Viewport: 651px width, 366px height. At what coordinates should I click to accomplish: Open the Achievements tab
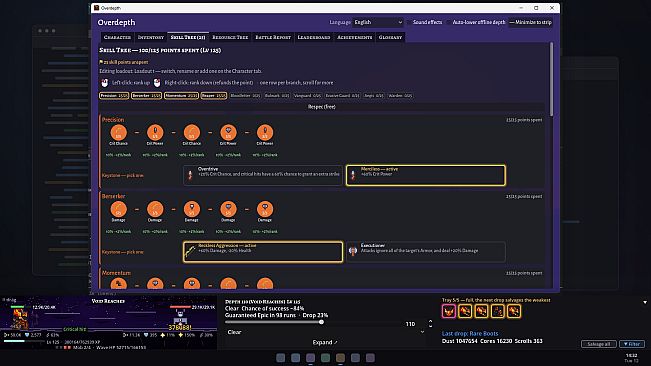coord(355,37)
